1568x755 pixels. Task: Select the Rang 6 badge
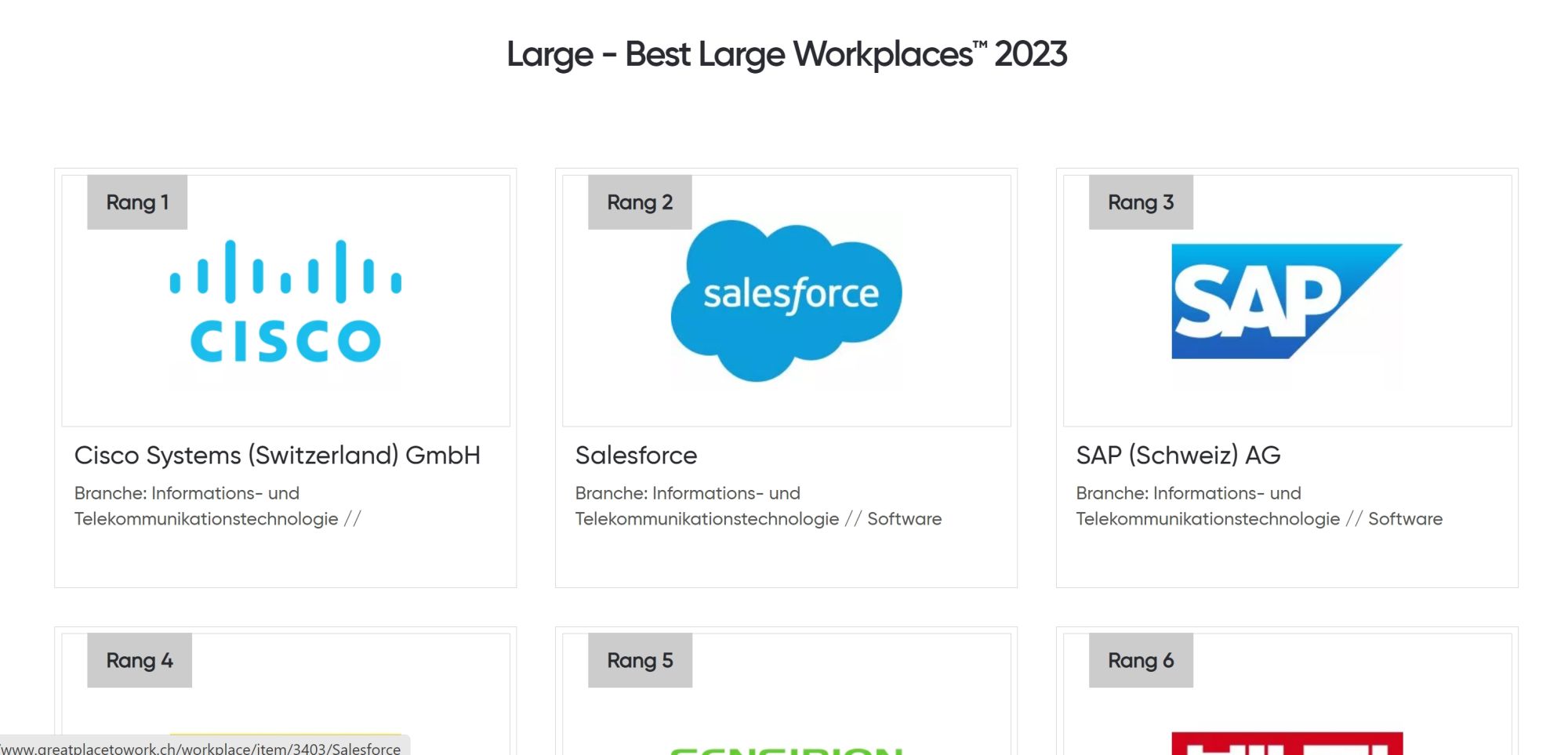[1141, 660]
